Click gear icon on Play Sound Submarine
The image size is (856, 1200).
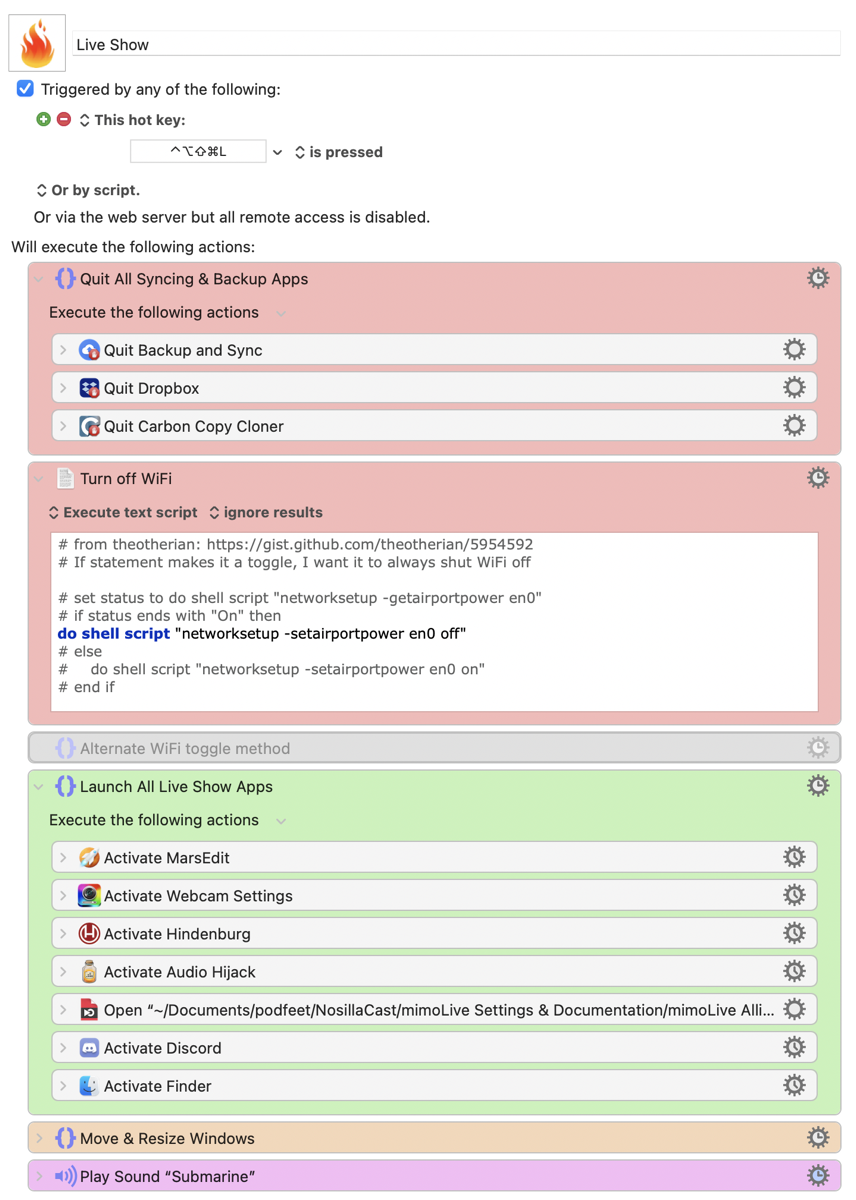[x=818, y=1176]
